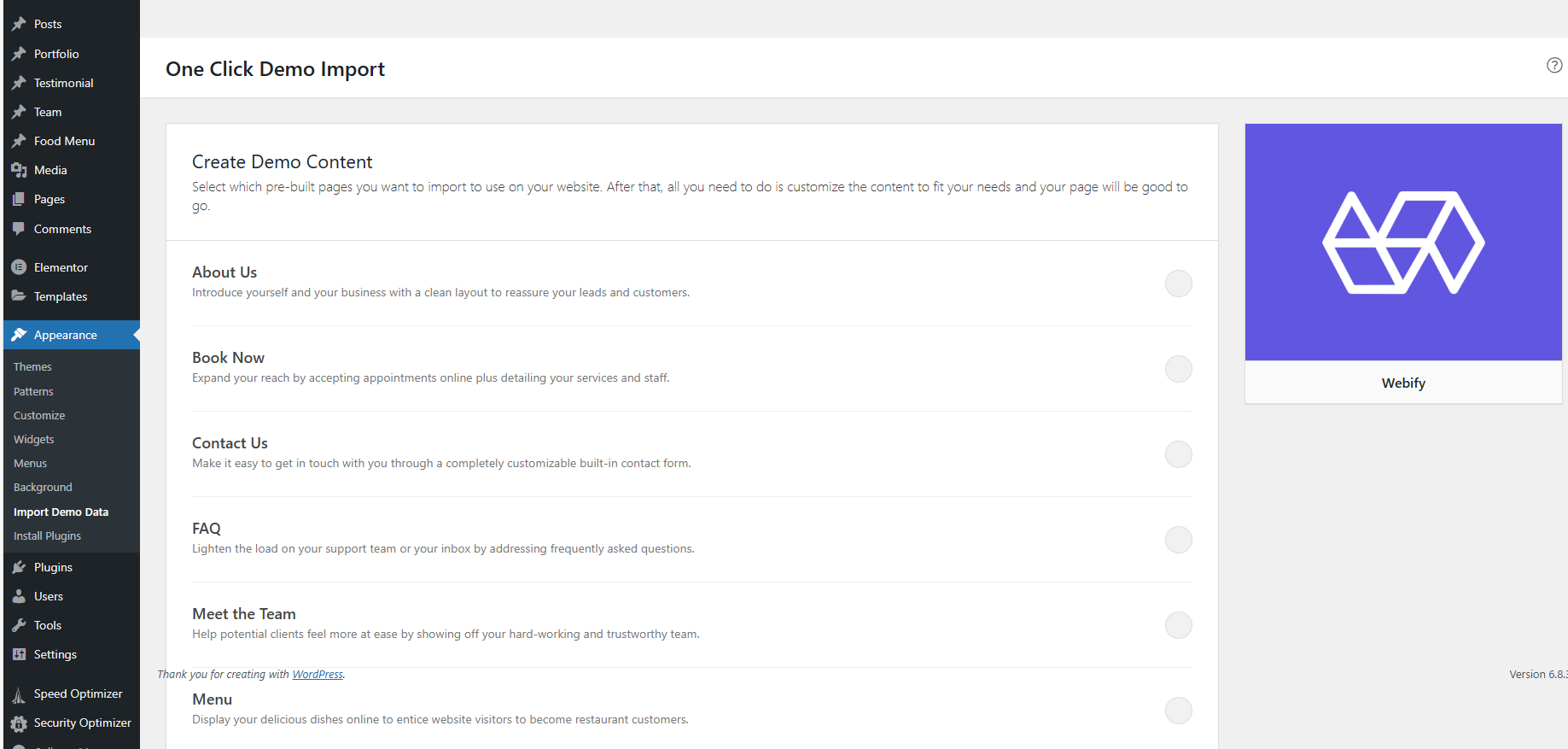The width and height of the screenshot is (1568, 749).
Task: Open the Plugins menu
Action: [72, 567]
